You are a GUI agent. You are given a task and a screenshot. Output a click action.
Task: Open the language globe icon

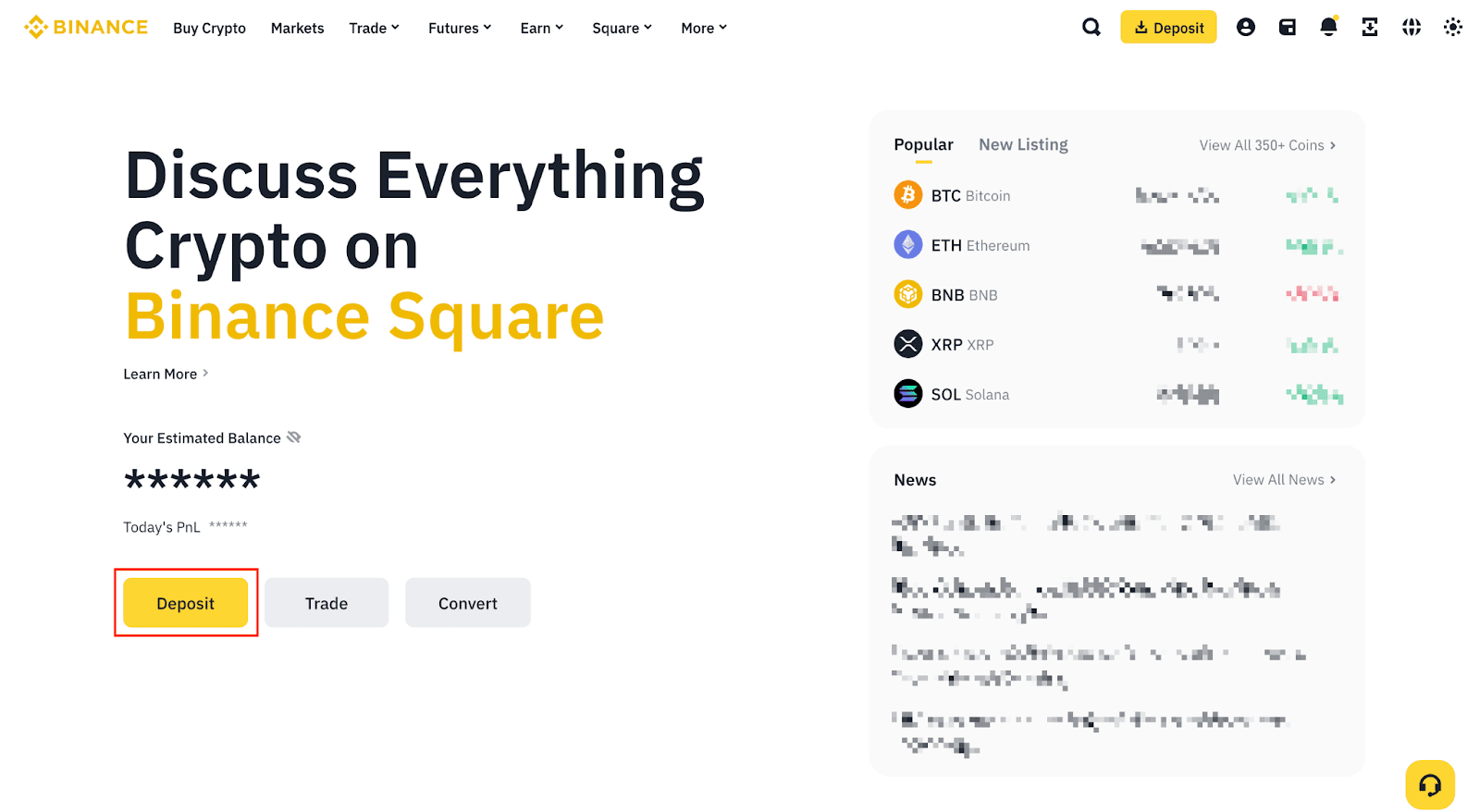[x=1412, y=27]
